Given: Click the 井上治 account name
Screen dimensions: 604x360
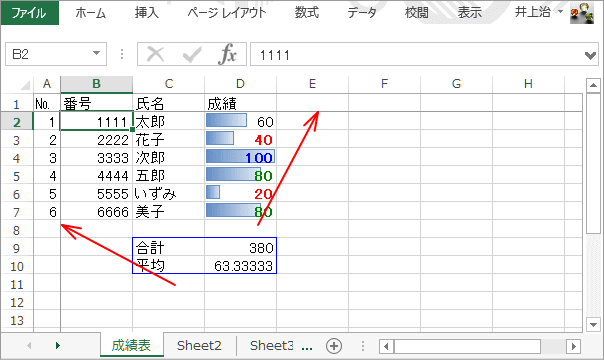Looking at the screenshot, I should coord(533,12).
